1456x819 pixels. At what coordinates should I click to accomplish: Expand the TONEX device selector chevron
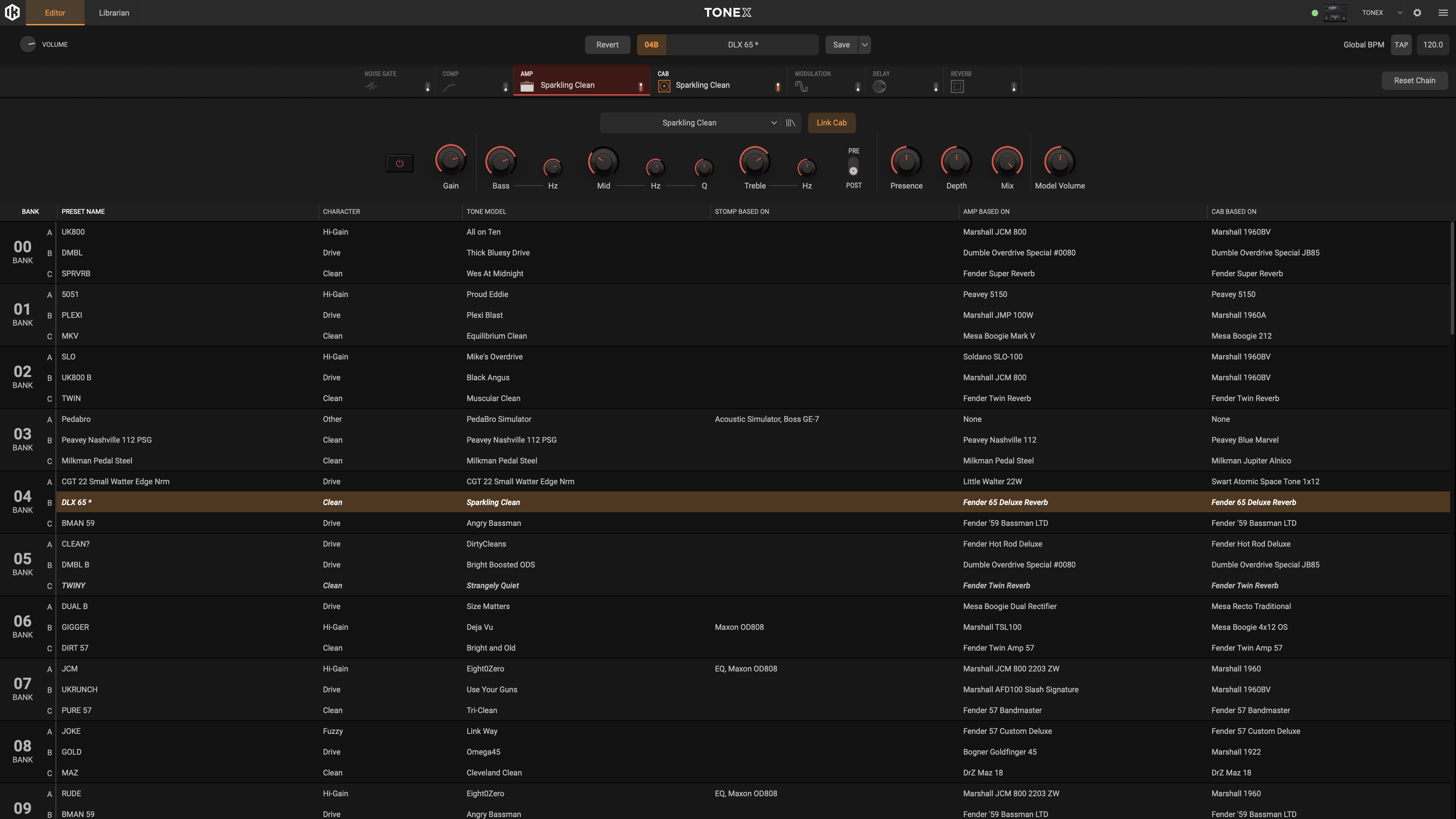(1400, 12)
